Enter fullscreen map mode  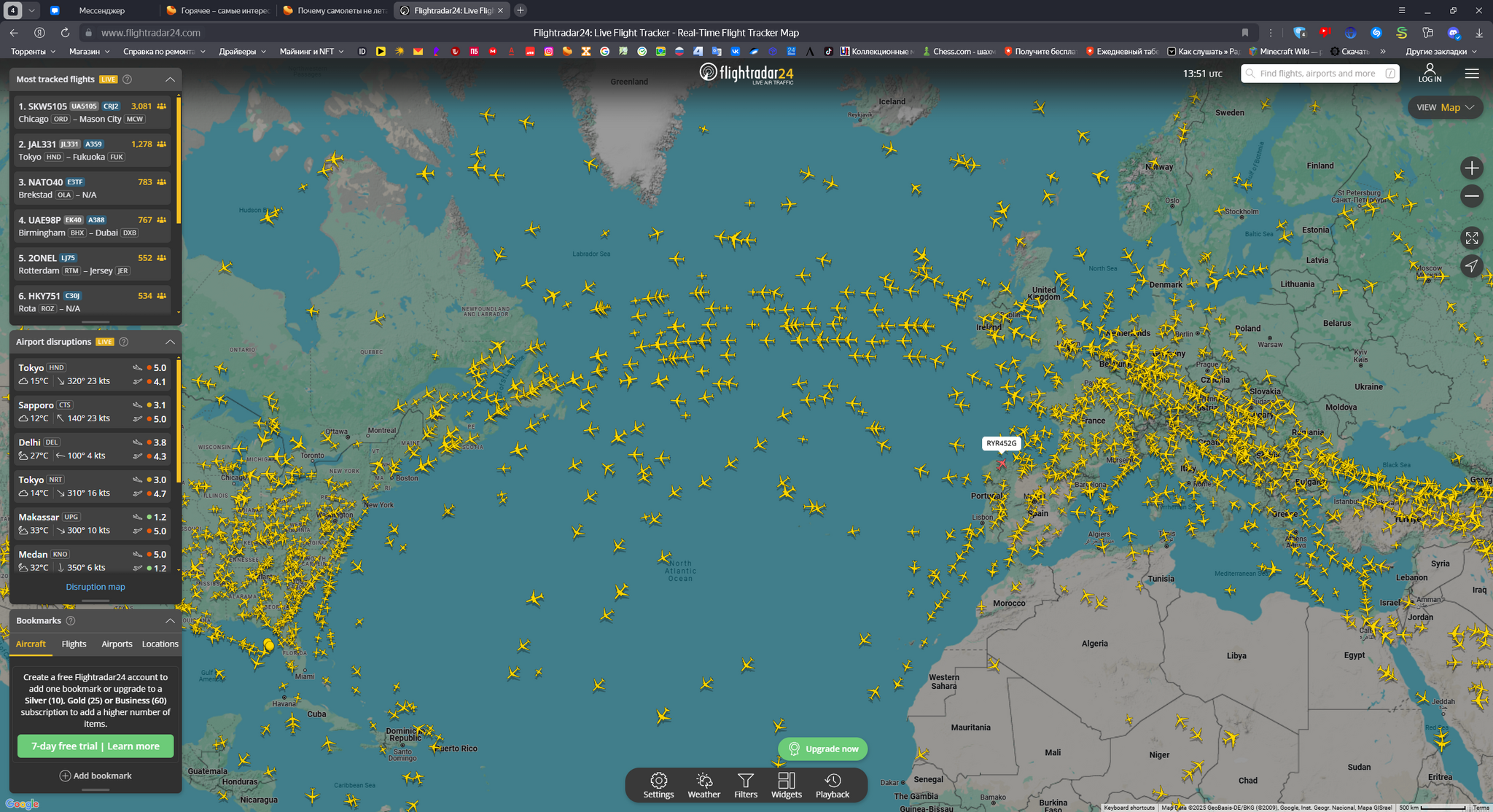click(x=1471, y=238)
